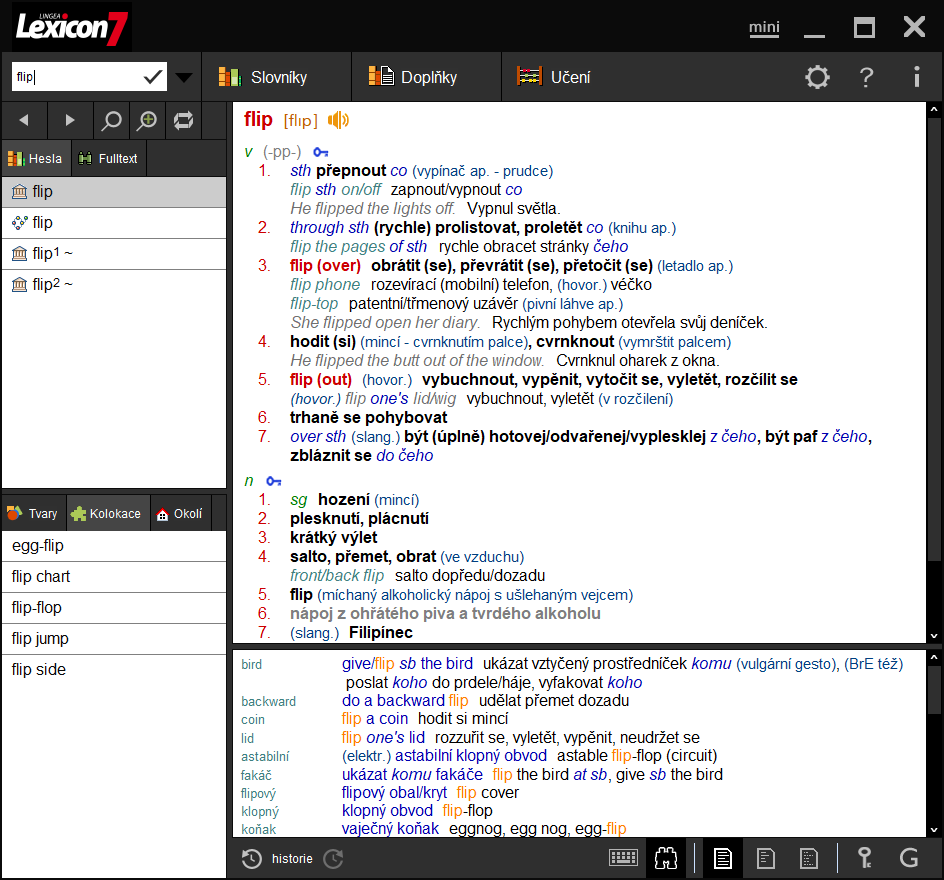Open collocation flip chart

tap(114, 577)
